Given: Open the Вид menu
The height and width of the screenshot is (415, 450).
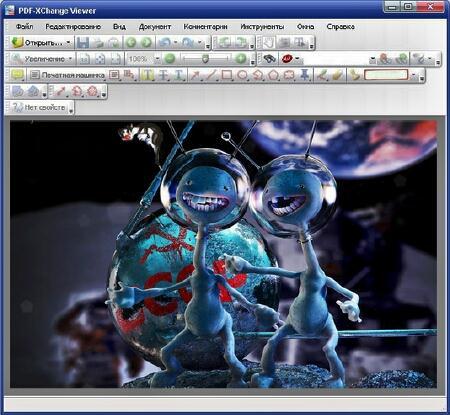Looking at the screenshot, I should [119, 26].
